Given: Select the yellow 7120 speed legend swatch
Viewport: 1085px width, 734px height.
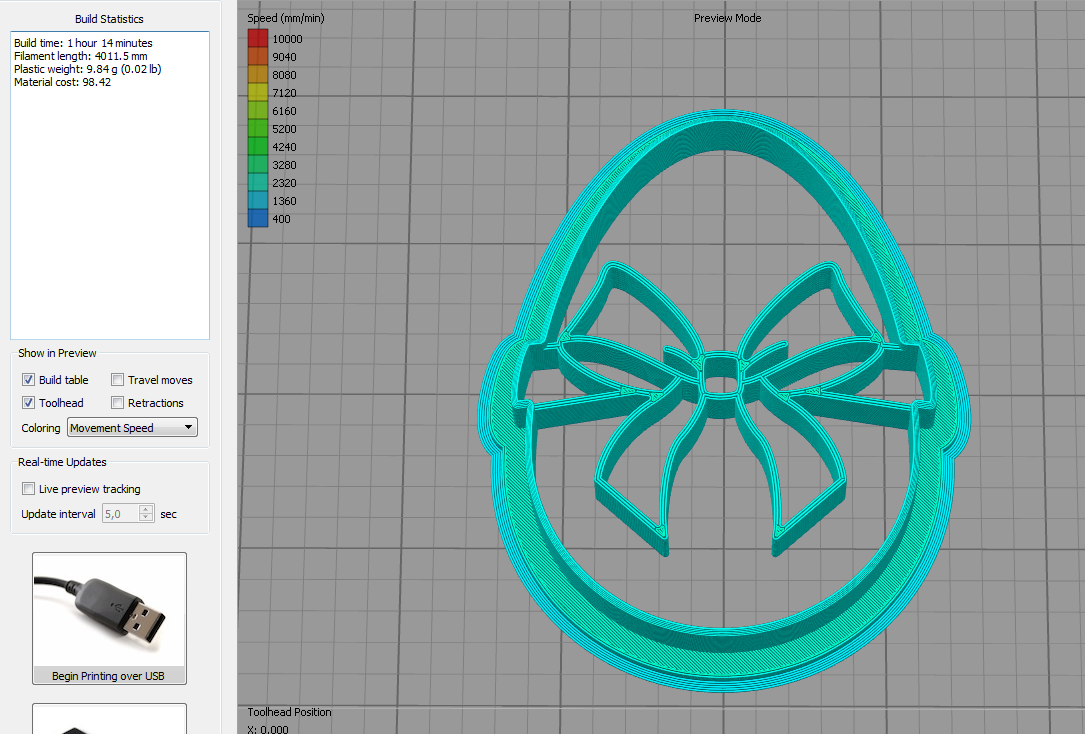Looking at the screenshot, I should coord(258,93).
